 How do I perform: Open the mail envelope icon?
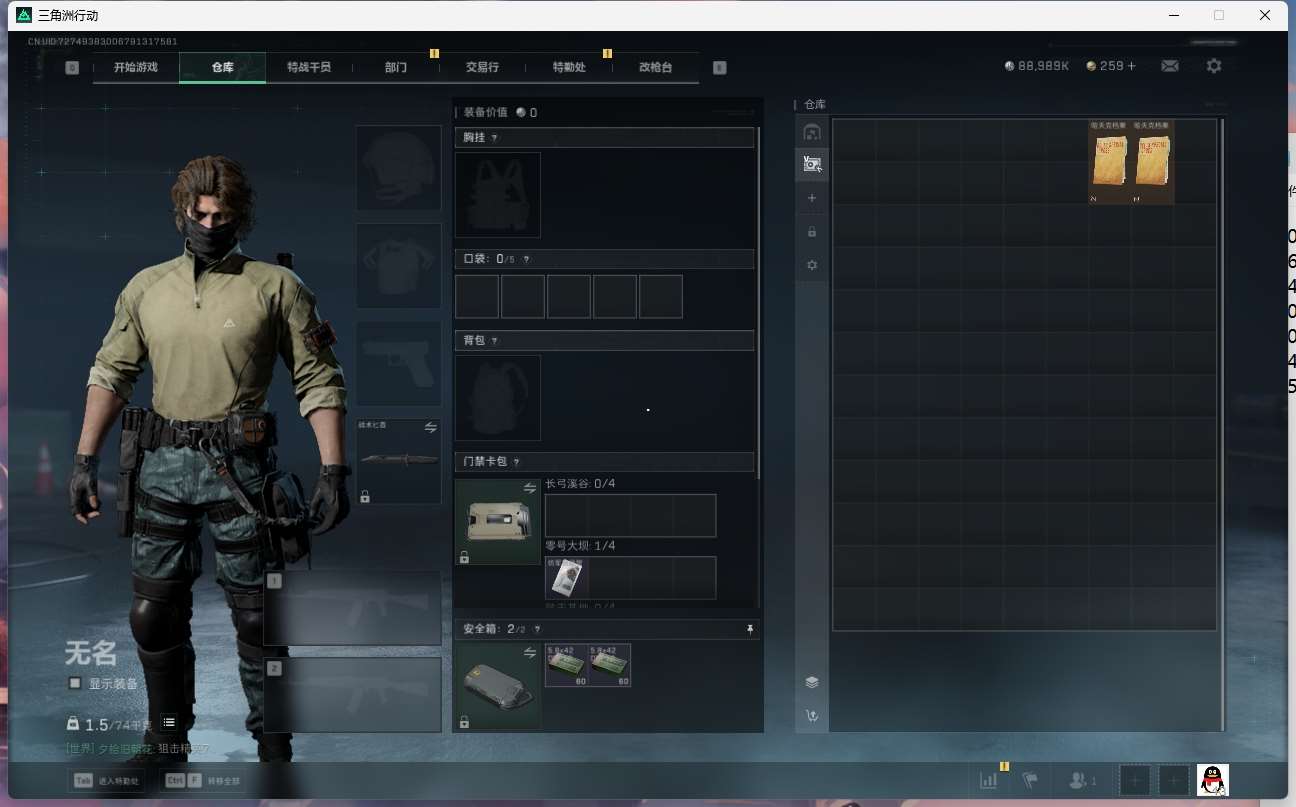pos(1169,66)
